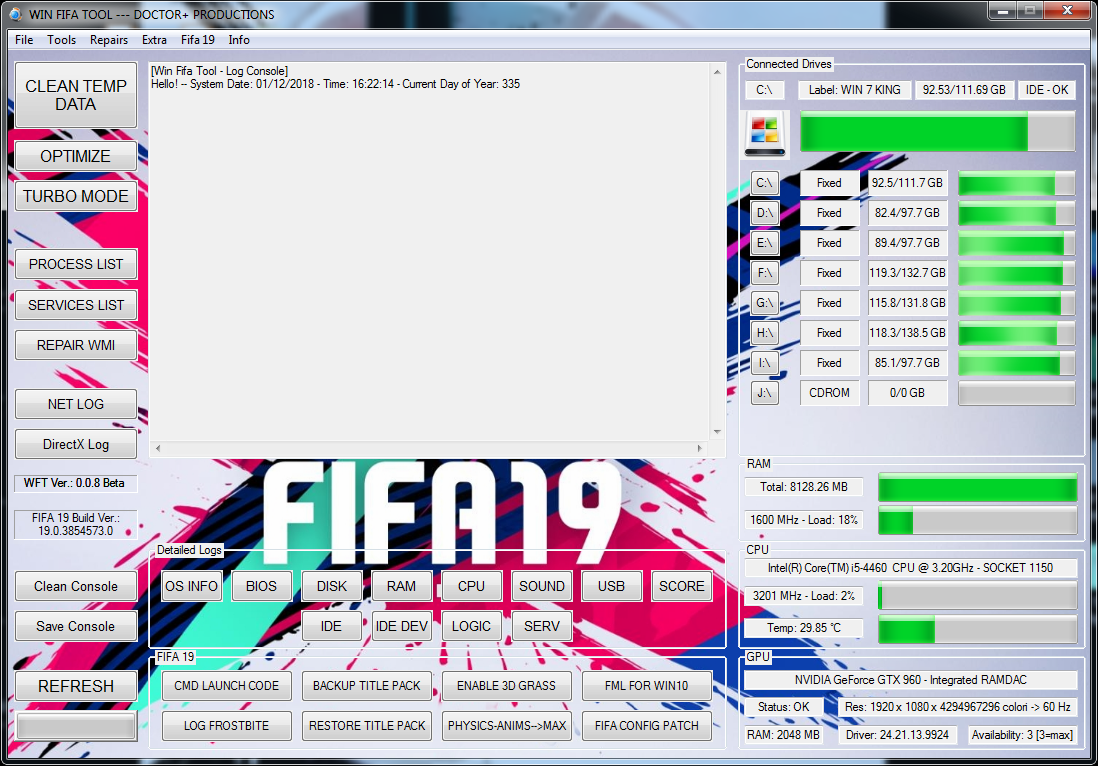This screenshot has height=766, width=1098.
Task: Open the NET LOG
Action: click(x=76, y=404)
